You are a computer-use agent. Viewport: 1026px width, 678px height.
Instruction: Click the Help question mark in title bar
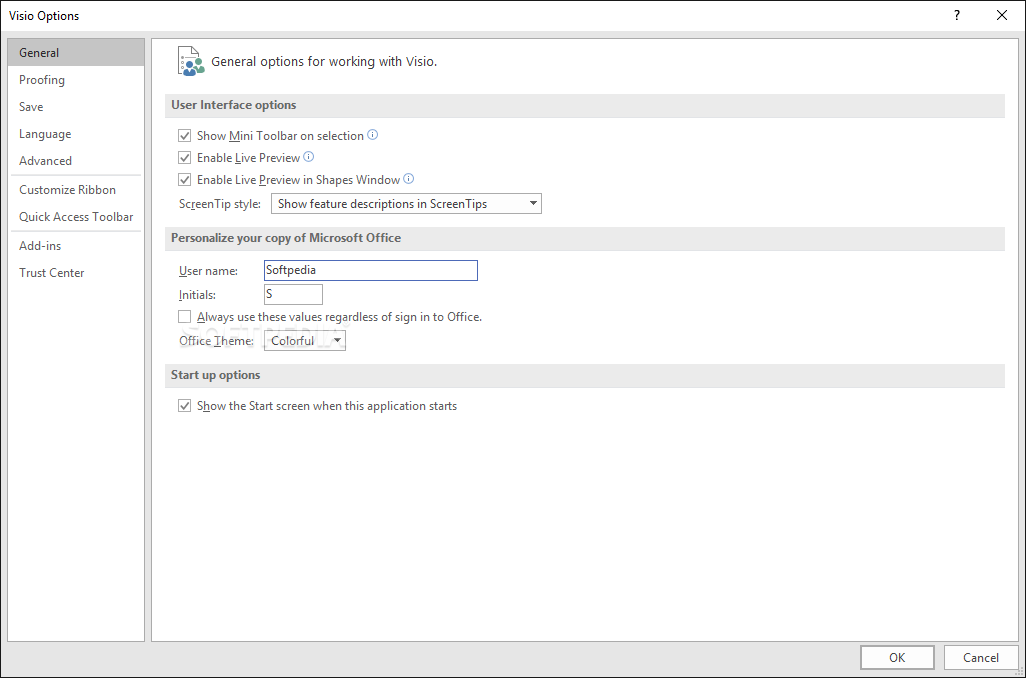tap(957, 15)
